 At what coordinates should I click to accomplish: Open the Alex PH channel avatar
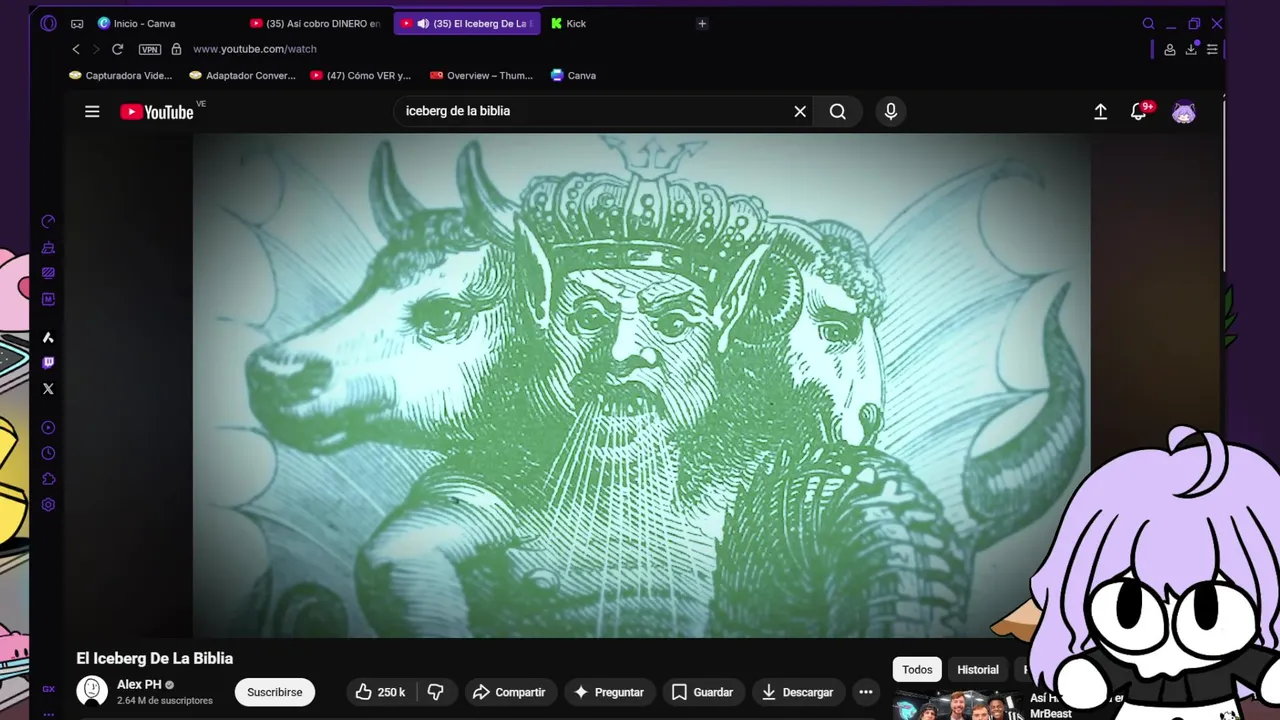coord(92,691)
